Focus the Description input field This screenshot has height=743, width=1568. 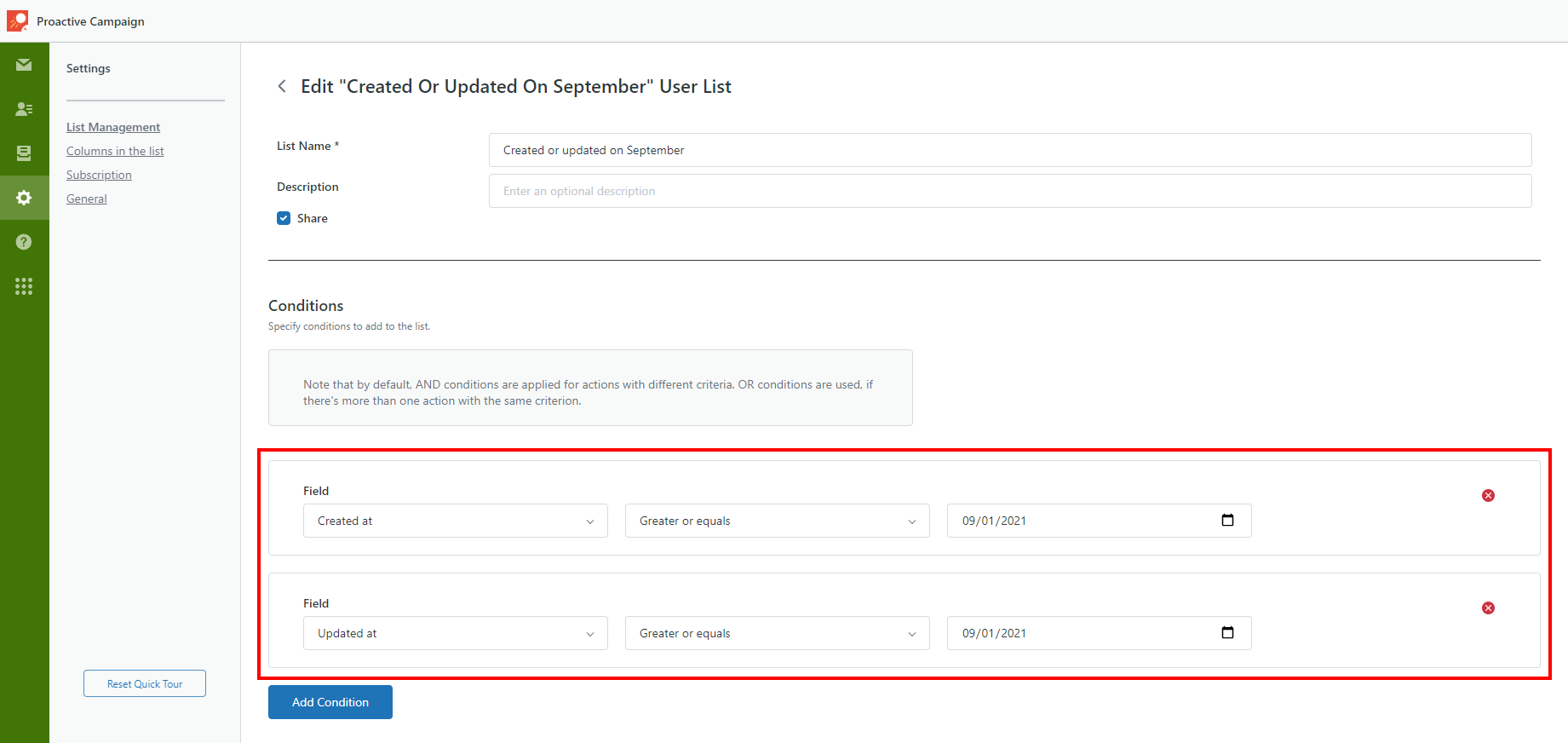(1010, 191)
